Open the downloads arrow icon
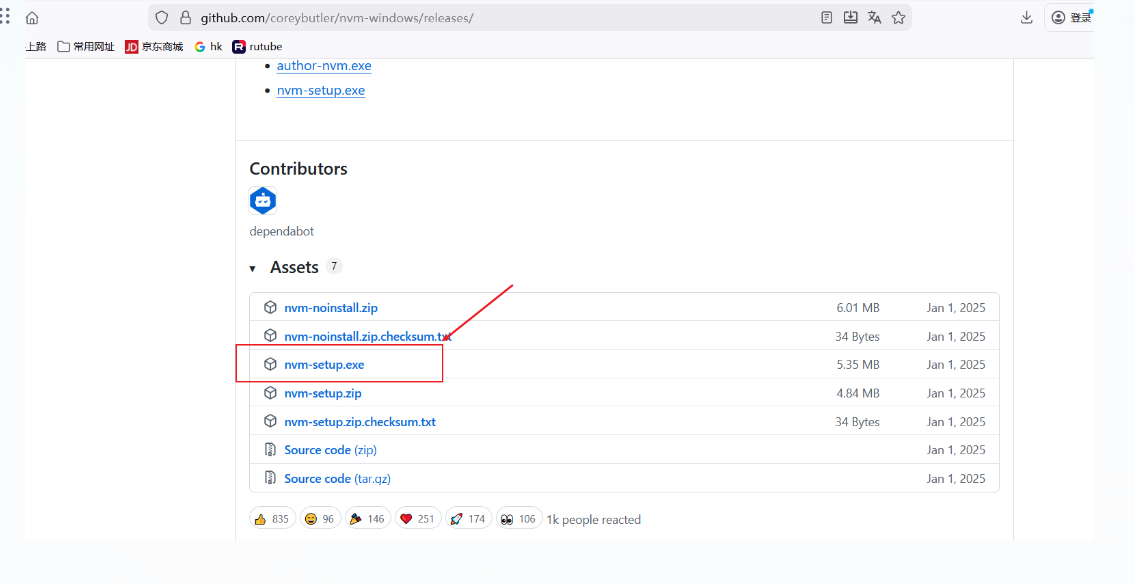Viewport: 1135px width, 584px height. click(1026, 18)
